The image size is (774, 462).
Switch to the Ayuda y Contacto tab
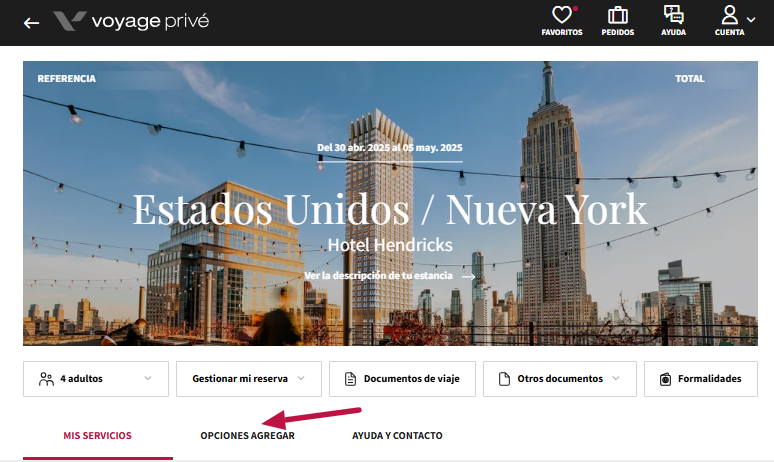tap(397, 436)
